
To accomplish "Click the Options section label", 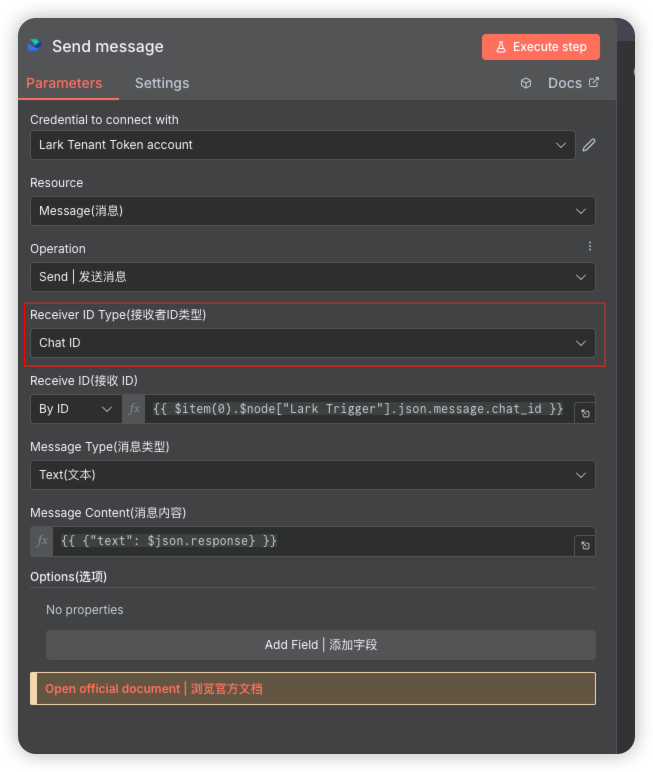I will click(x=68, y=577).
